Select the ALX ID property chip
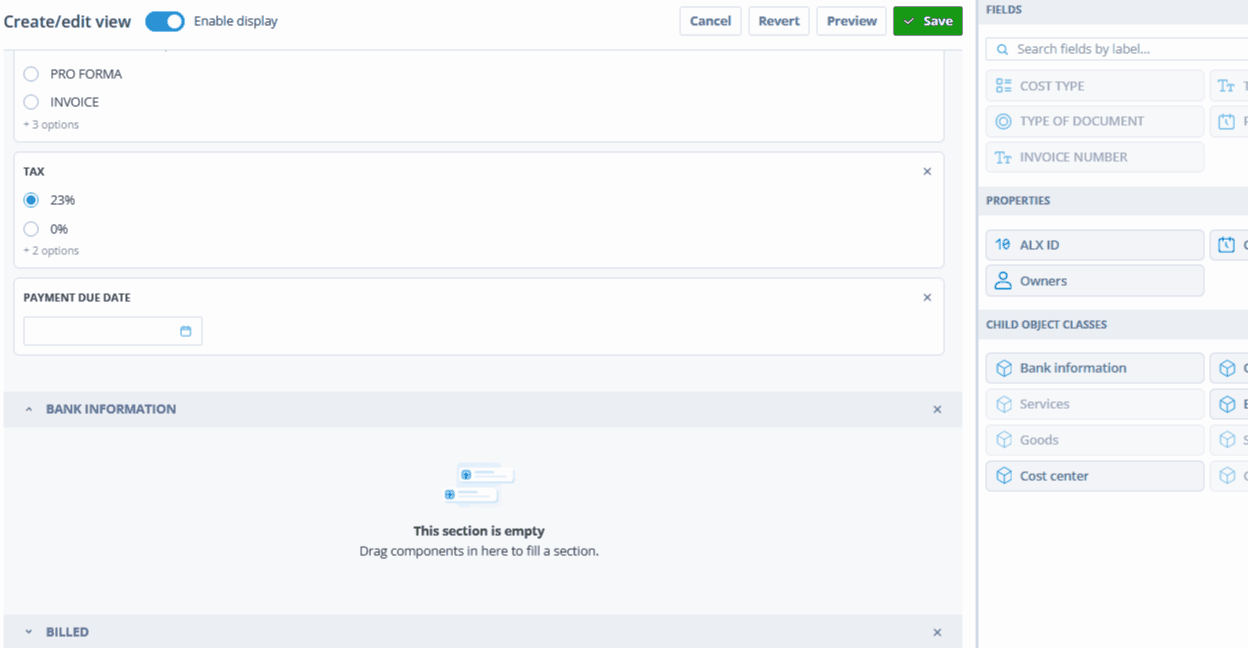Image resolution: width=1248 pixels, height=648 pixels. point(1095,245)
